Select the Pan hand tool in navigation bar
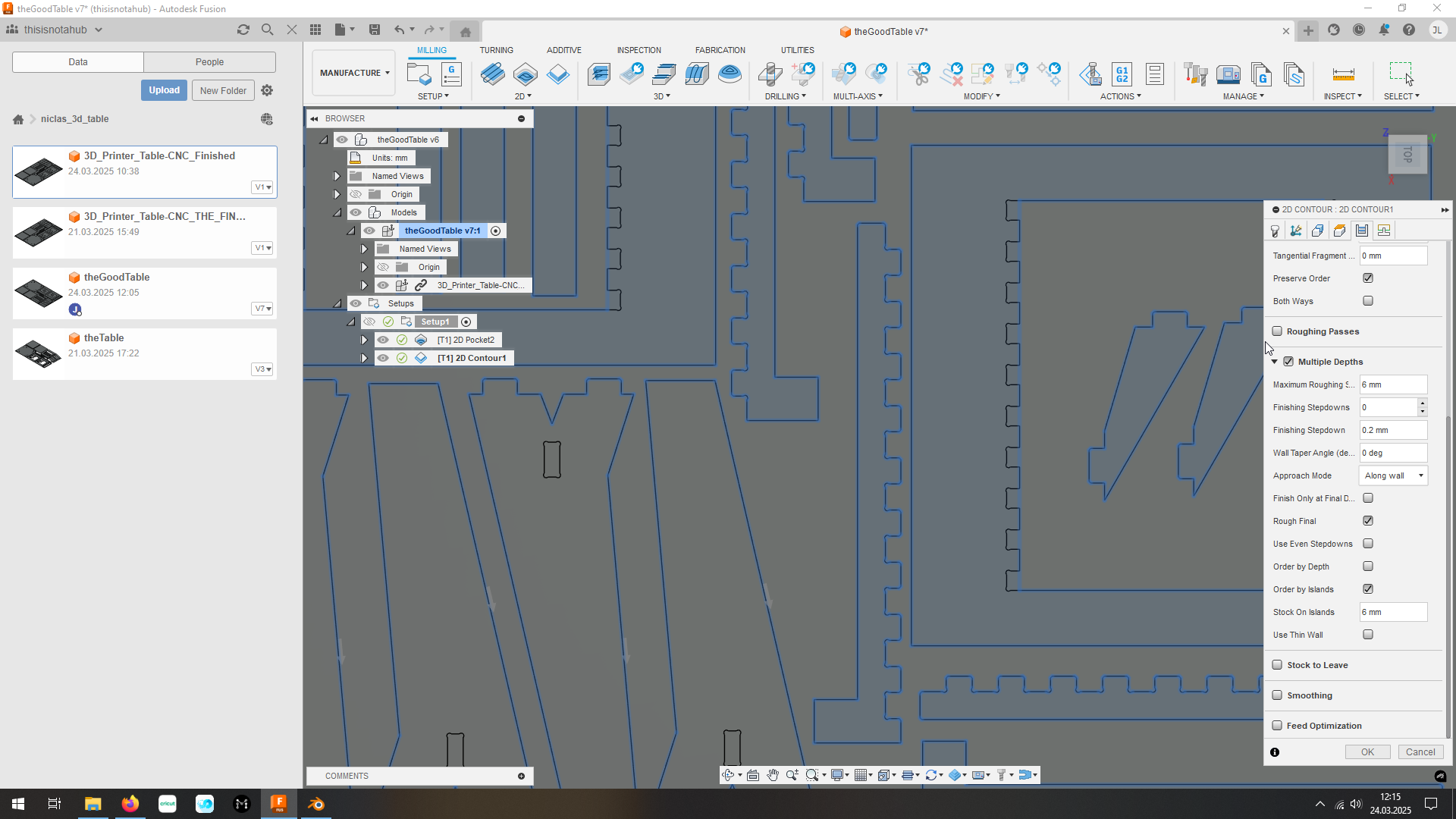 772,775
